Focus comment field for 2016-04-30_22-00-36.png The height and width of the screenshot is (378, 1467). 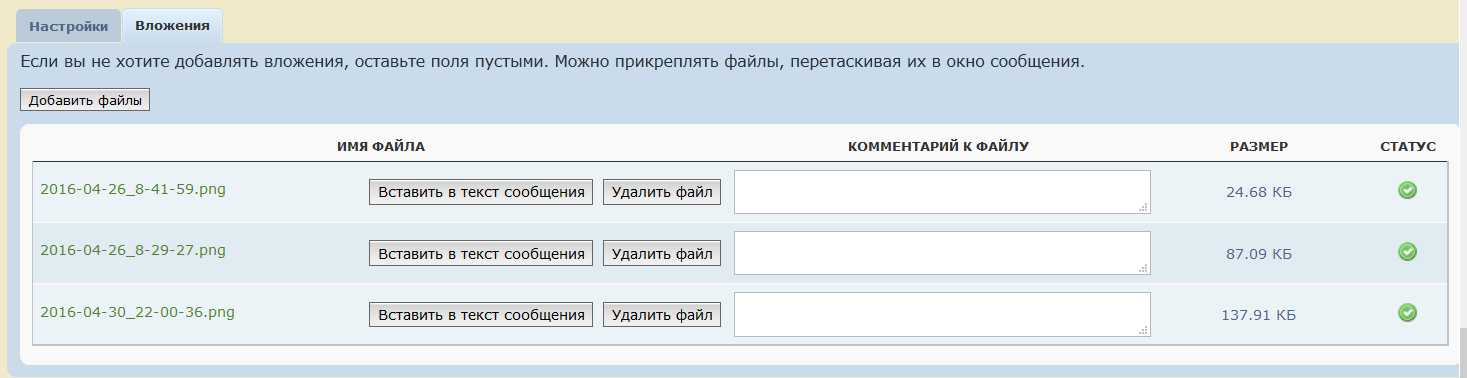click(x=942, y=314)
